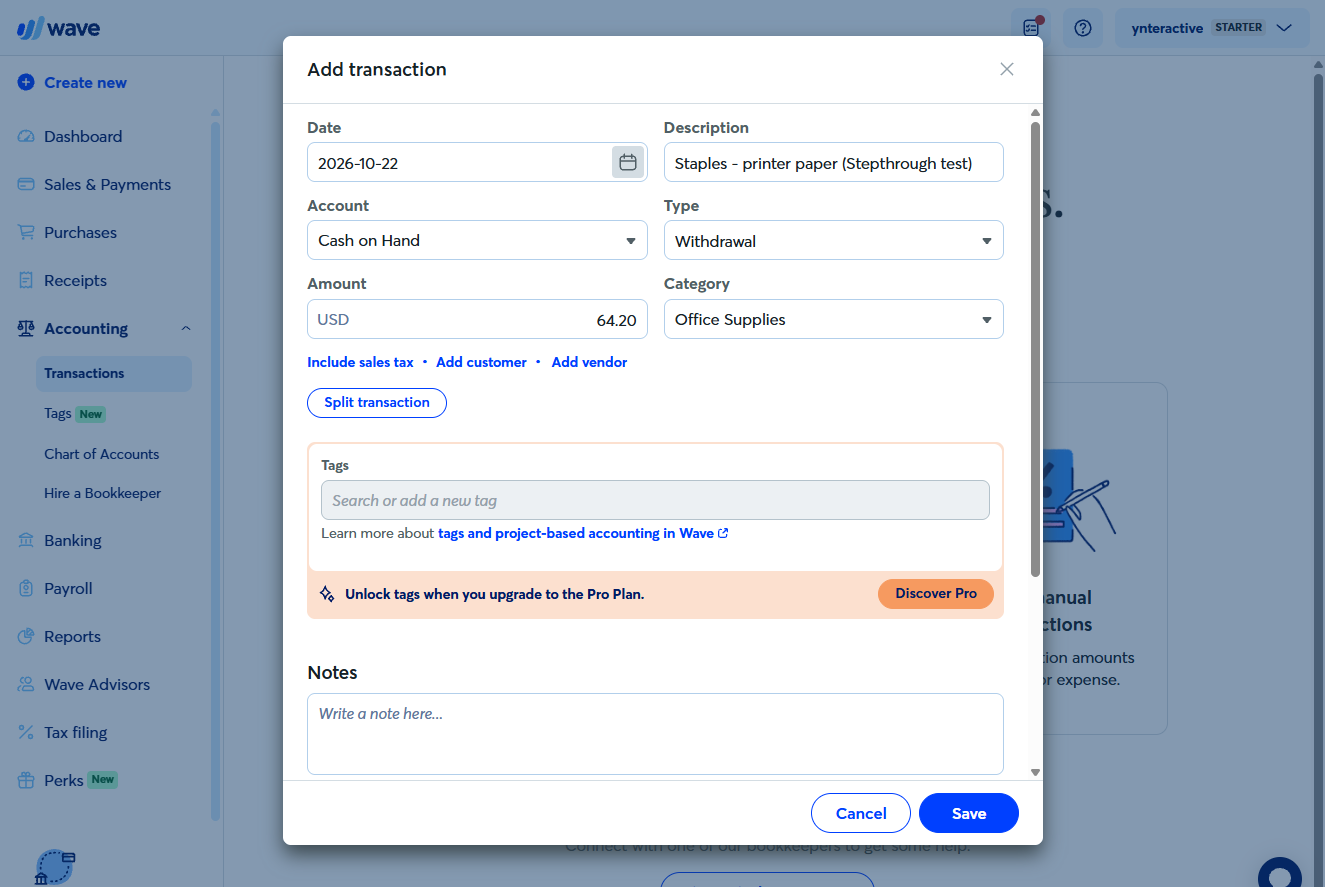Collapse the Accounting section chevron
Image resolution: width=1325 pixels, height=887 pixels.
click(x=186, y=329)
